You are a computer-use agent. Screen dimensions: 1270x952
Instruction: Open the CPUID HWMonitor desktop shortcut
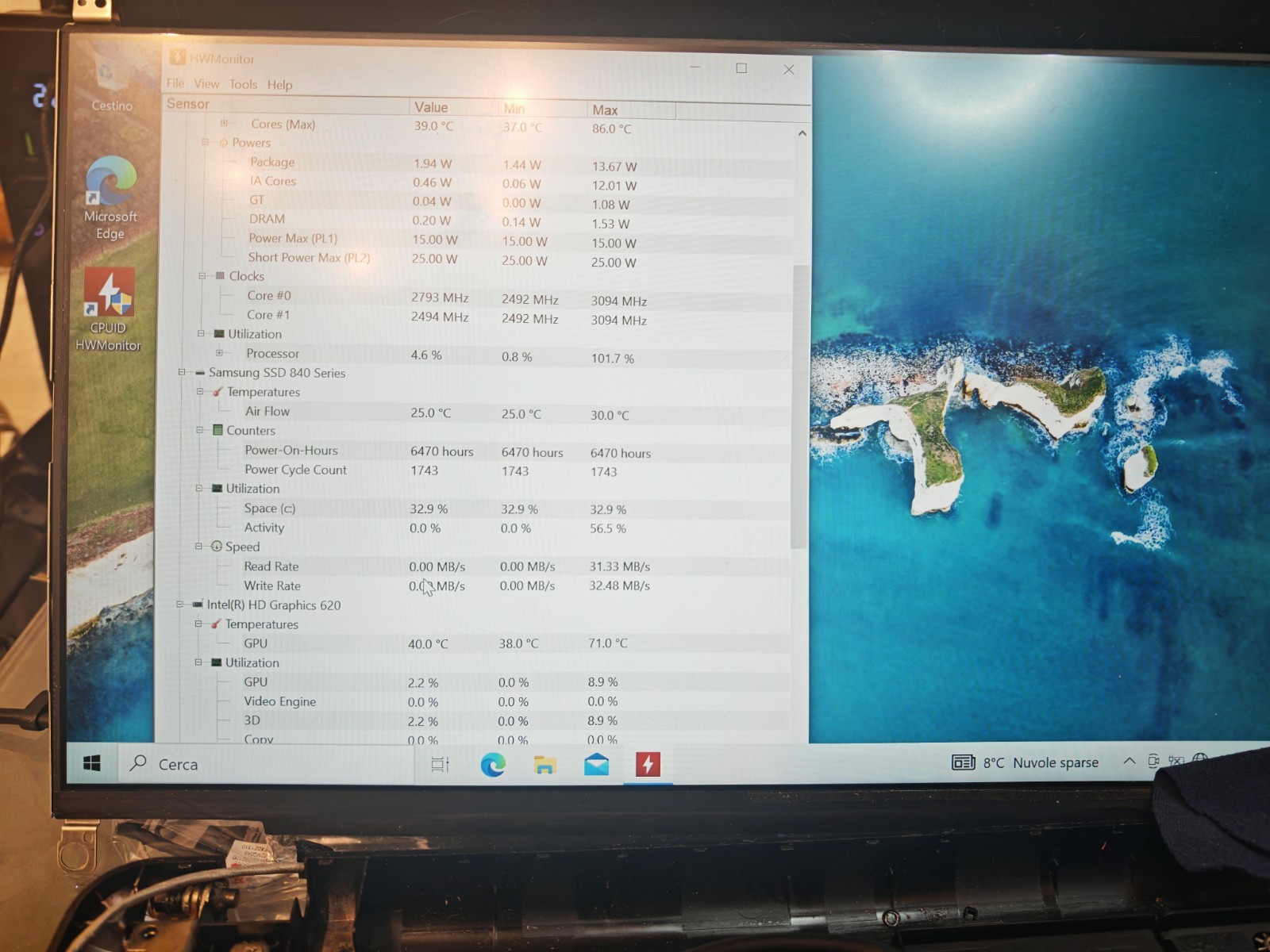tap(110, 310)
